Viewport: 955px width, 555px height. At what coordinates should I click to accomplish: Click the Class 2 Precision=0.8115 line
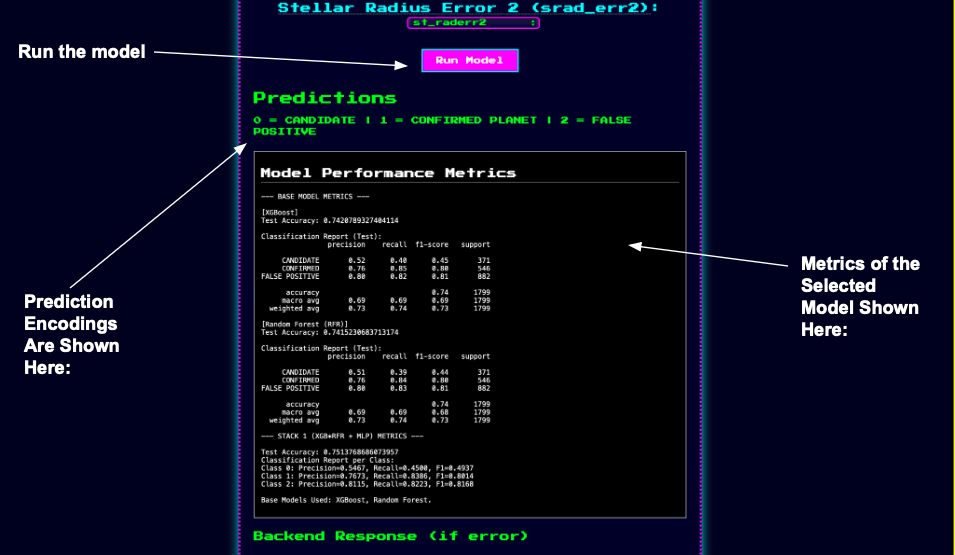click(367, 484)
